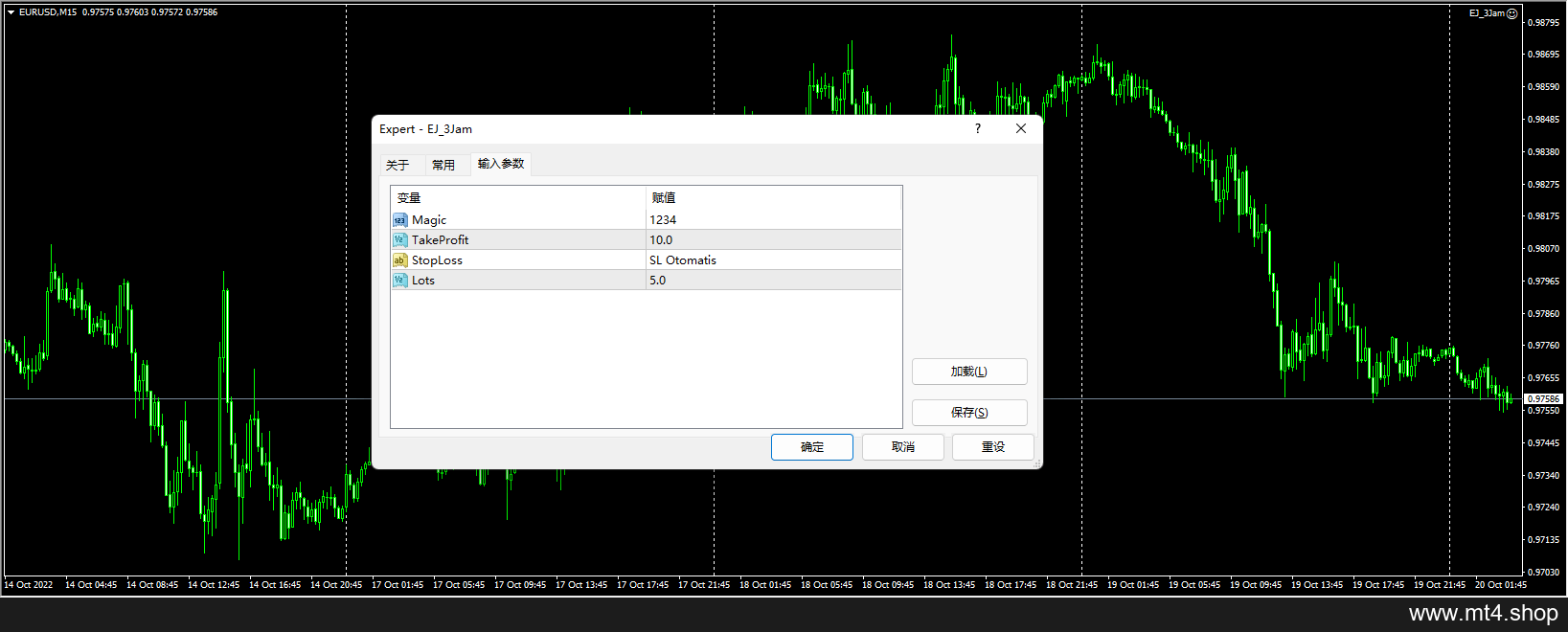The image size is (1568, 632).
Task: Switch to the 关于 tab
Action: tap(398, 165)
